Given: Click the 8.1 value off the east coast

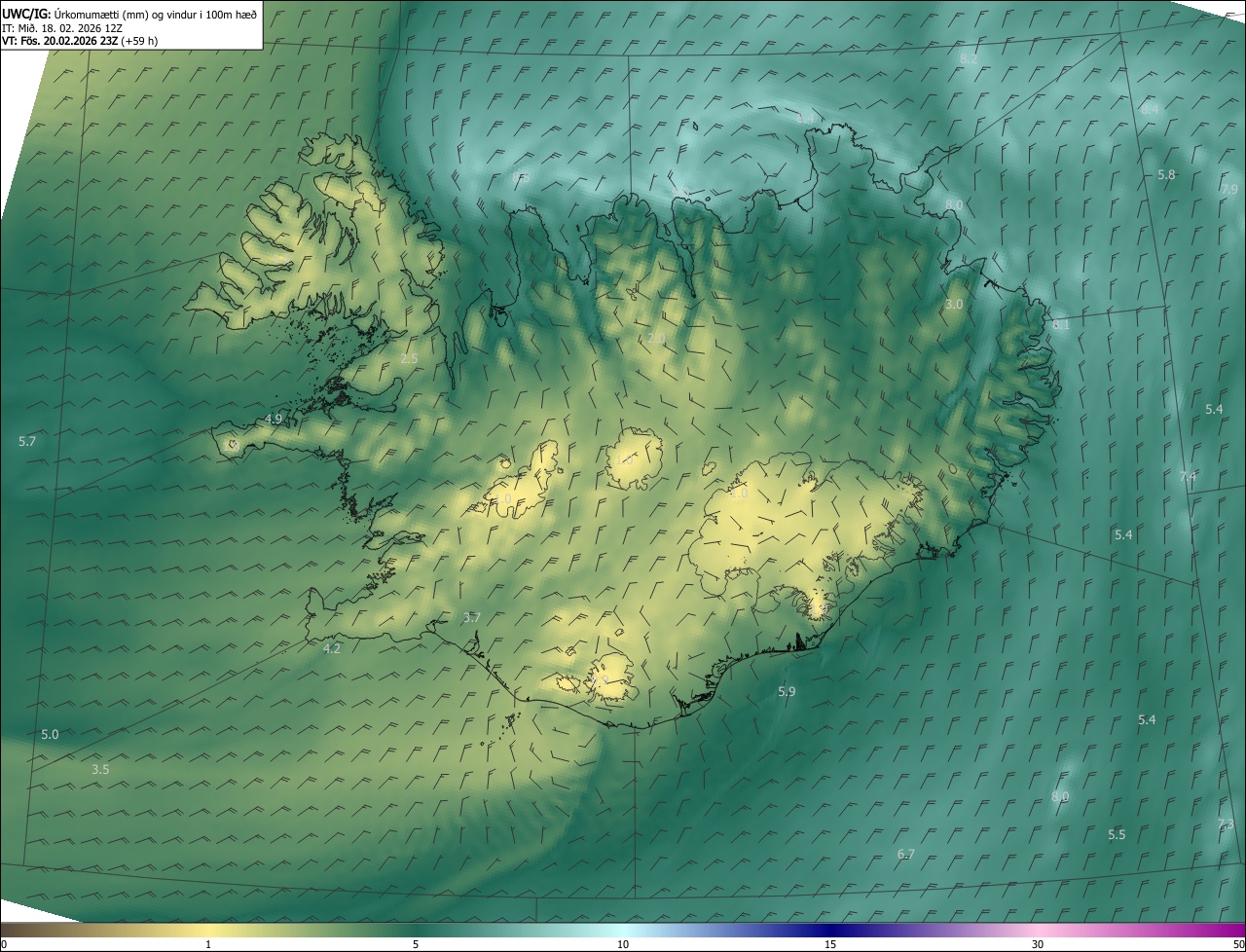Looking at the screenshot, I should click(1061, 324).
